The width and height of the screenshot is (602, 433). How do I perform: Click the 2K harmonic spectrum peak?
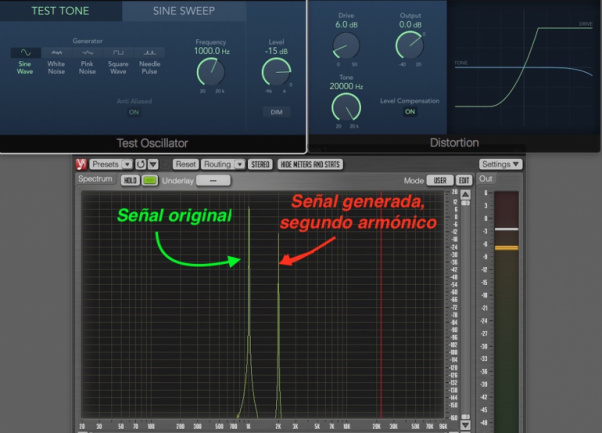coord(279,324)
